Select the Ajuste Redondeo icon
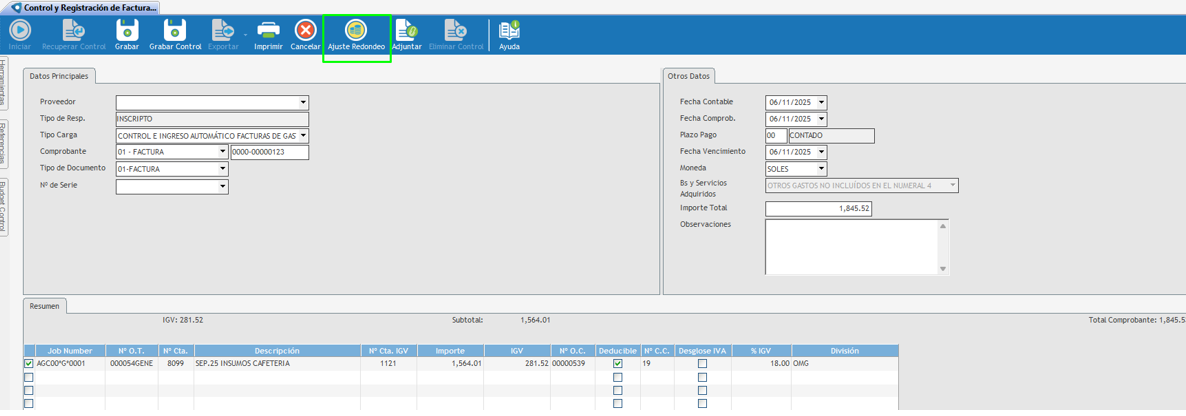The height and width of the screenshot is (416, 1186). tap(356, 32)
